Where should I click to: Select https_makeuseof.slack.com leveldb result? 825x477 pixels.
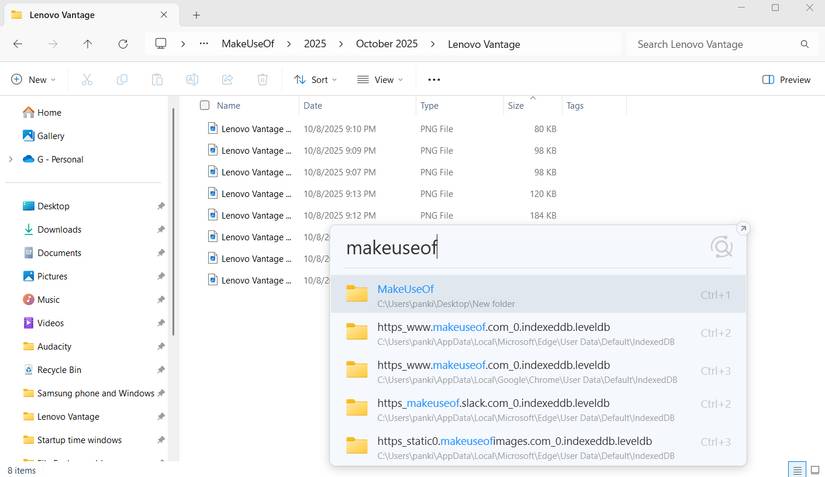coord(538,409)
